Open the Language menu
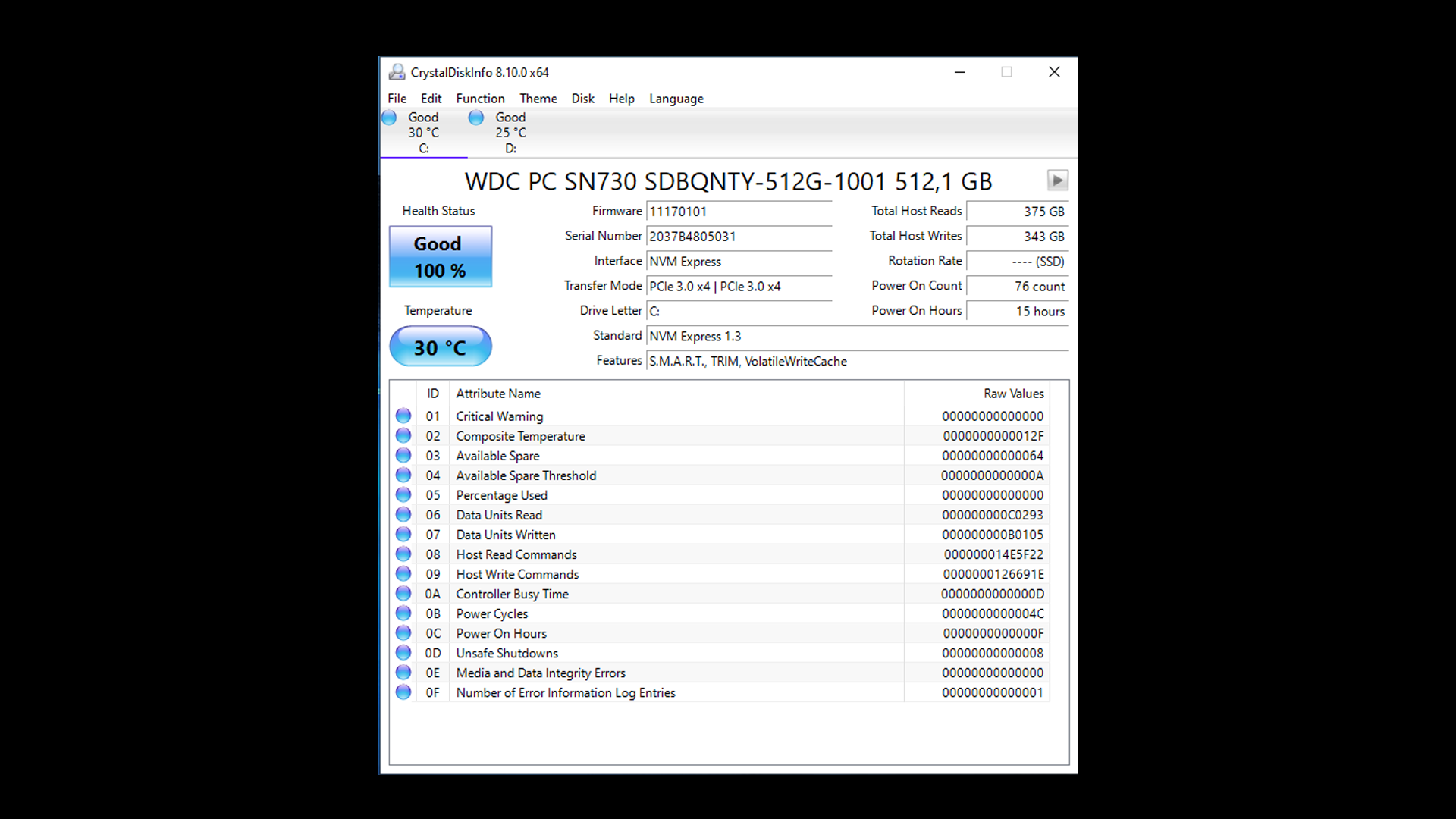 [676, 99]
